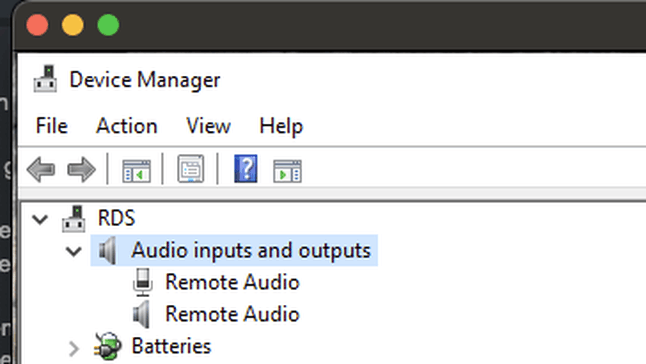Open the Action menu
The width and height of the screenshot is (646, 364).
pos(127,126)
